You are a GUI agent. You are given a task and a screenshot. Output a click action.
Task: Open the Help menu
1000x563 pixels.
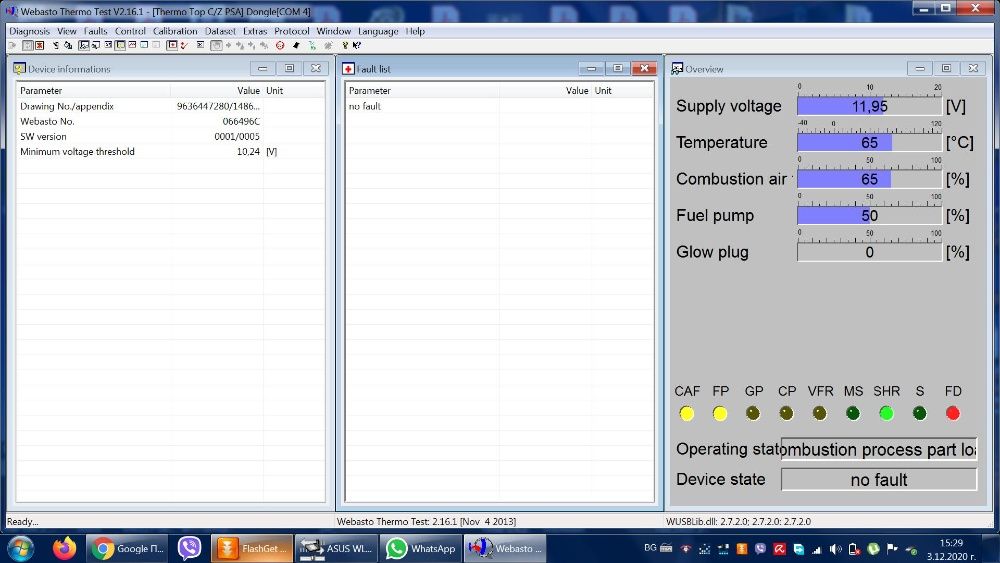415,31
